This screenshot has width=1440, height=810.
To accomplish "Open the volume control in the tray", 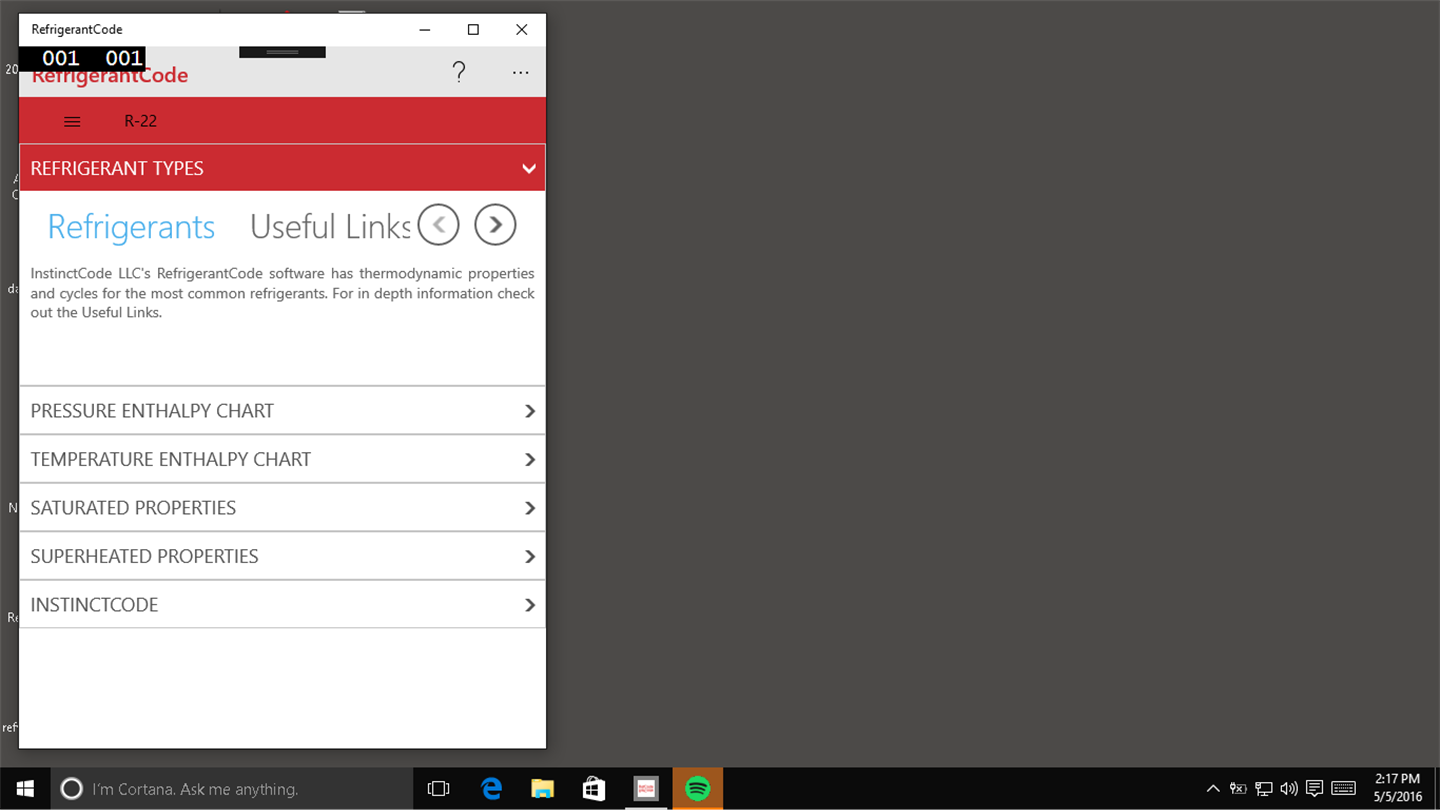I will coord(1289,789).
